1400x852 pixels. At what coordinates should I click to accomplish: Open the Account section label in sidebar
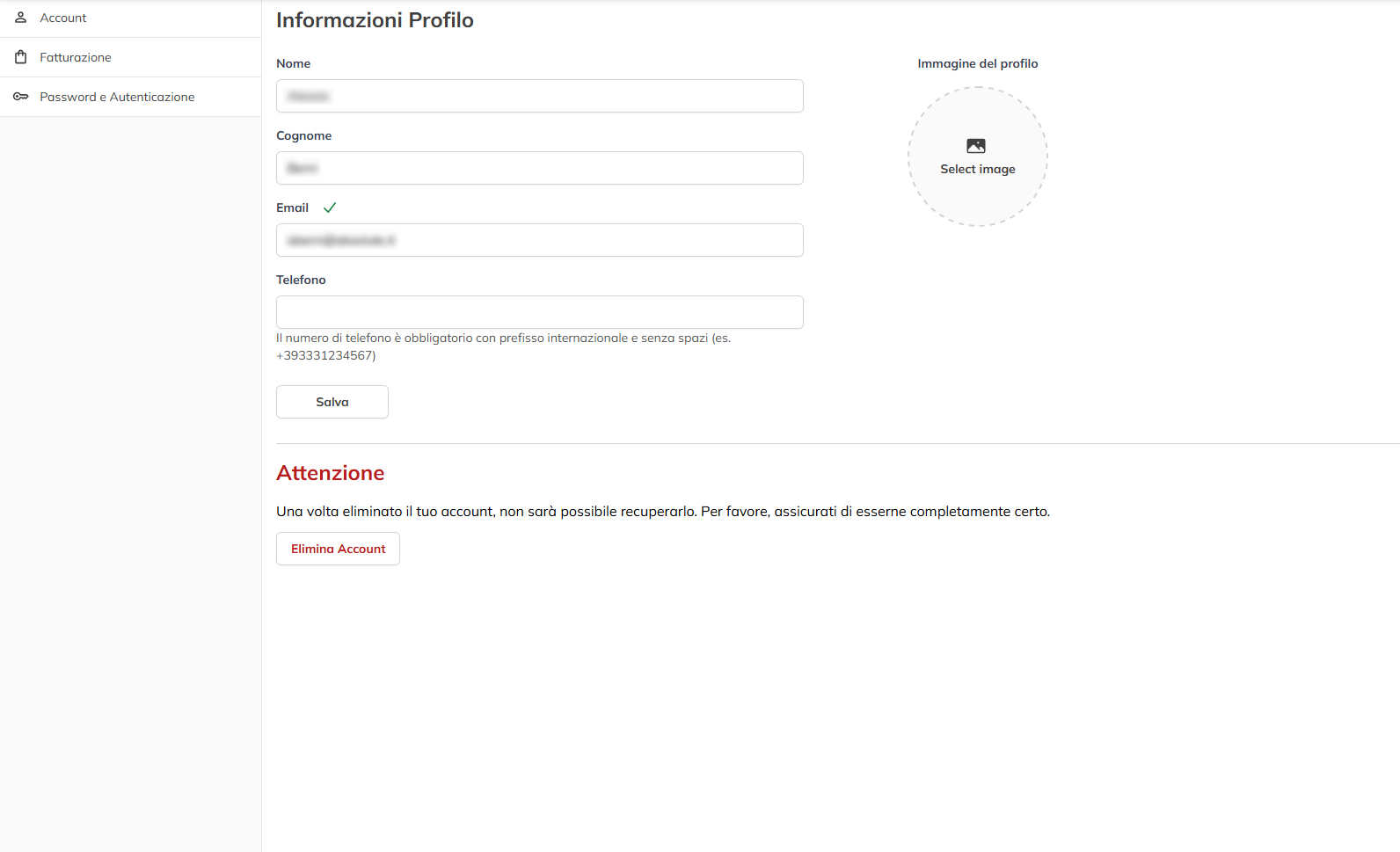click(x=63, y=18)
